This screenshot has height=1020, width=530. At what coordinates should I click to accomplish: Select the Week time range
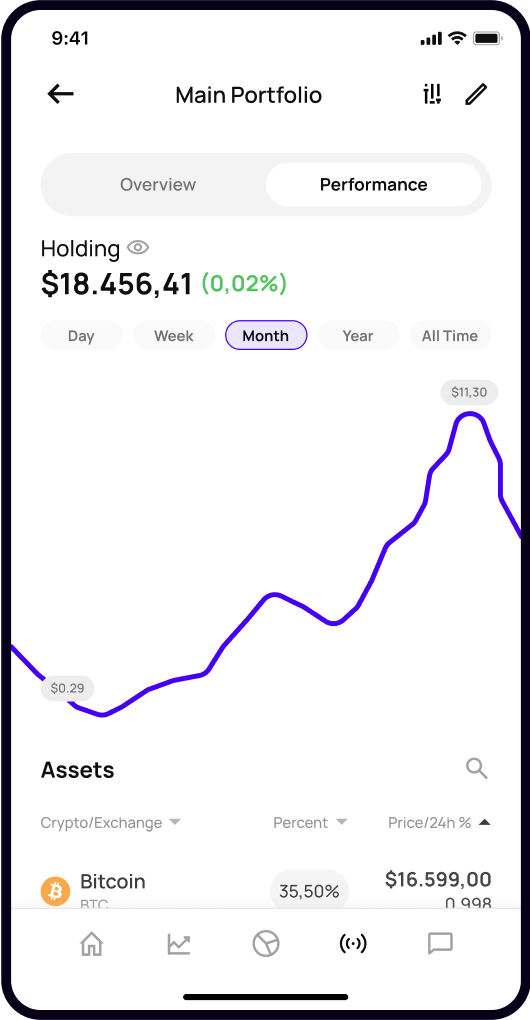174,336
